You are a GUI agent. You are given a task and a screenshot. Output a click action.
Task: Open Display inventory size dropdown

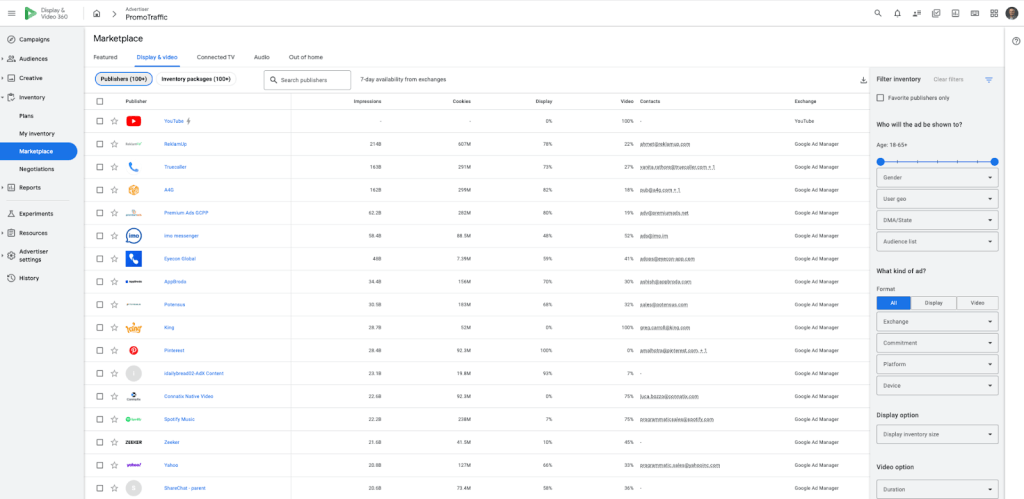pos(937,434)
